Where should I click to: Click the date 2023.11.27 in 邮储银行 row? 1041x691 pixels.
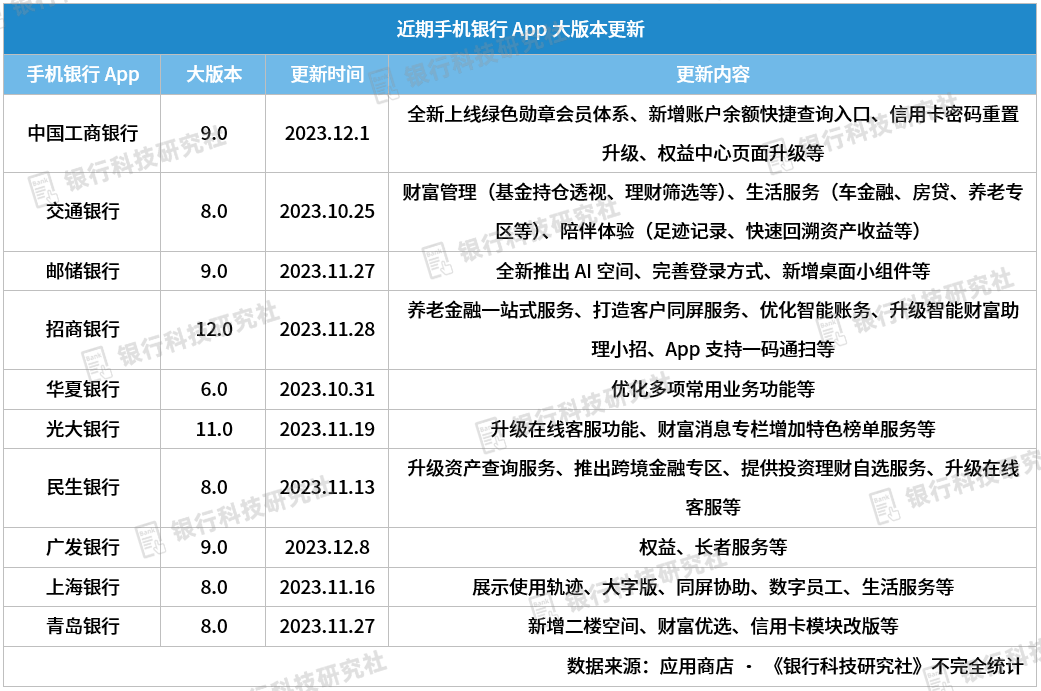pos(327,271)
